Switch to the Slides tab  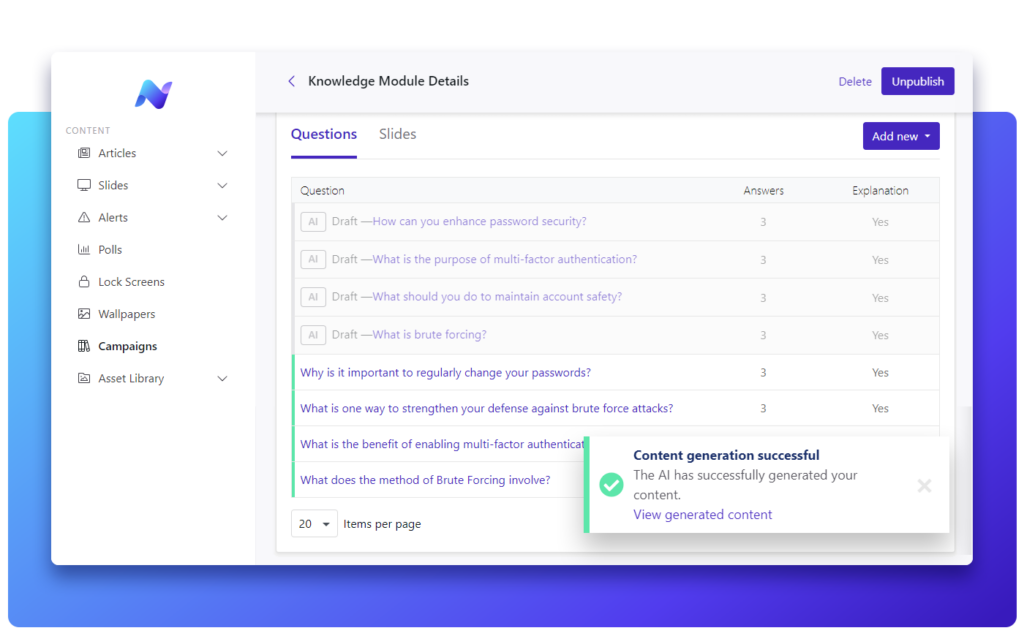pyautogui.click(x=397, y=133)
